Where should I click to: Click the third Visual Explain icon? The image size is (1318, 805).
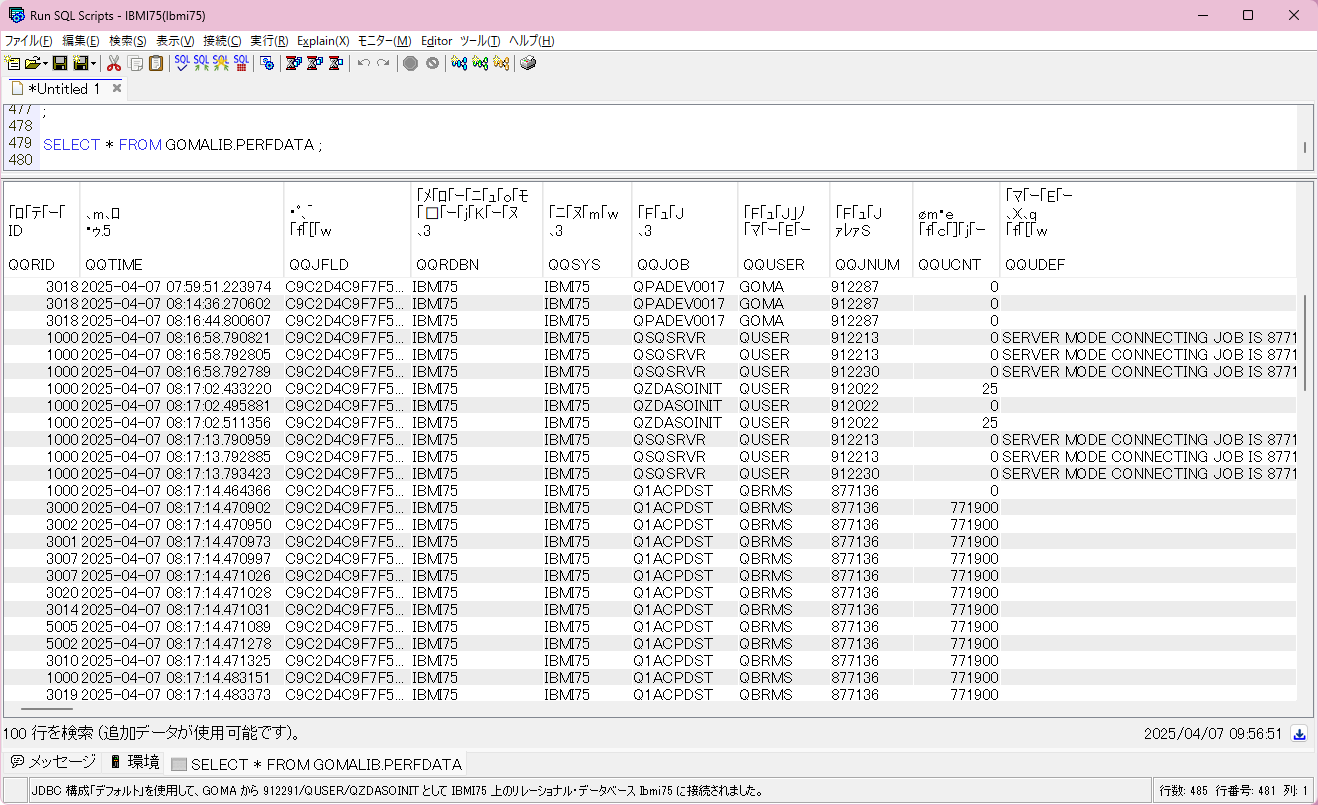tap(501, 63)
